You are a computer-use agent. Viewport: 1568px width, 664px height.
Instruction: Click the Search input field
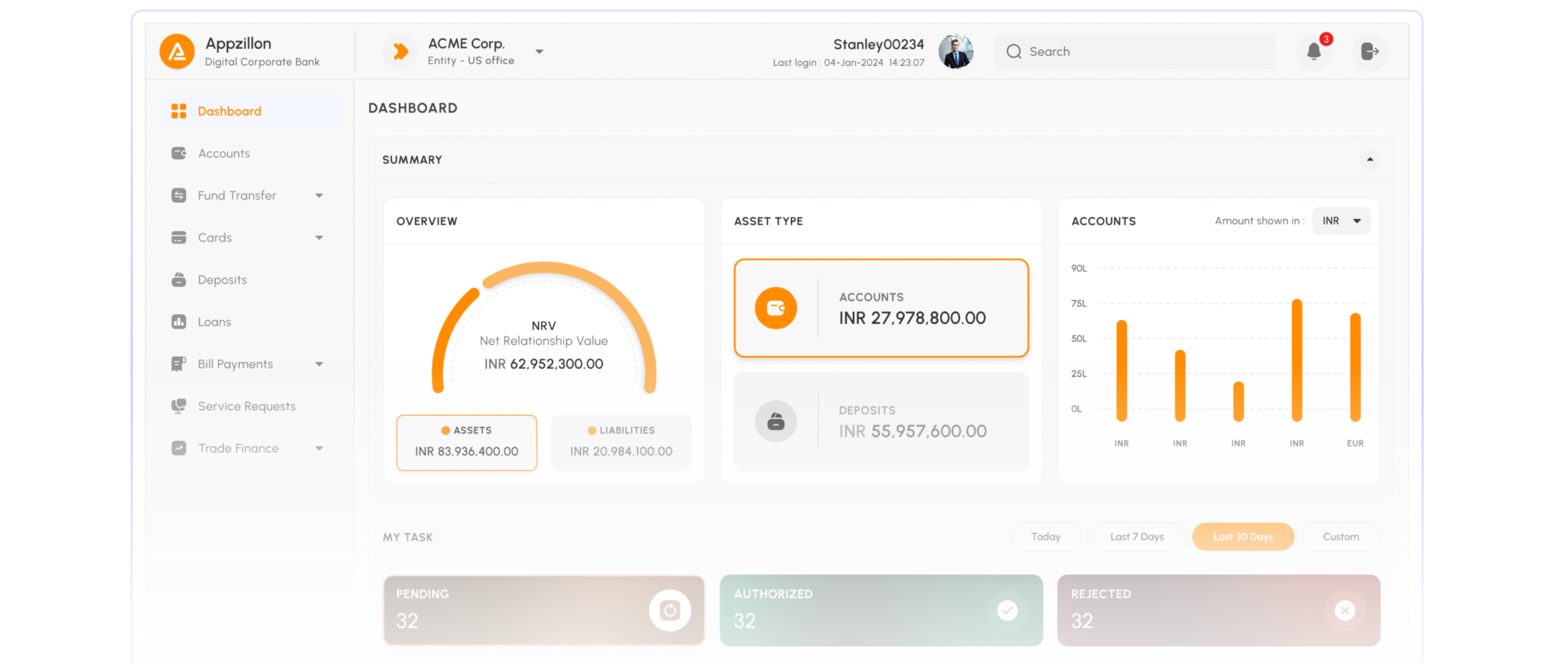[x=1141, y=51]
